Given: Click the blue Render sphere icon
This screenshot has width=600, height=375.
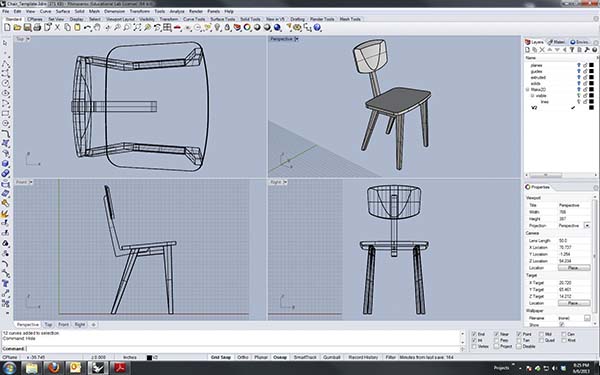Looking at the screenshot, I should (277, 28).
